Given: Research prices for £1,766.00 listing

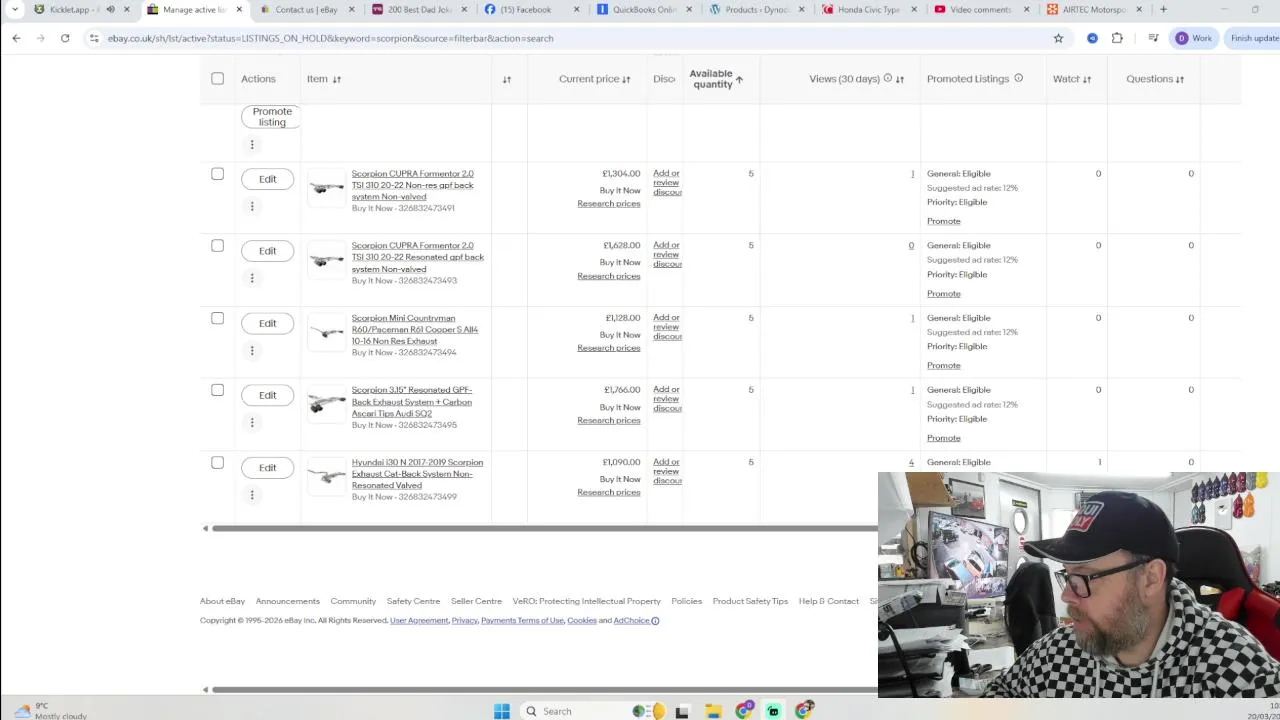Looking at the screenshot, I should click(608, 420).
